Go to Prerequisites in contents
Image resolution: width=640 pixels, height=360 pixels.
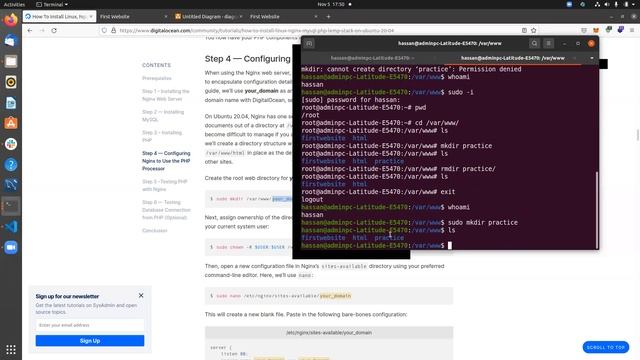pyautogui.click(x=157, y=78)
